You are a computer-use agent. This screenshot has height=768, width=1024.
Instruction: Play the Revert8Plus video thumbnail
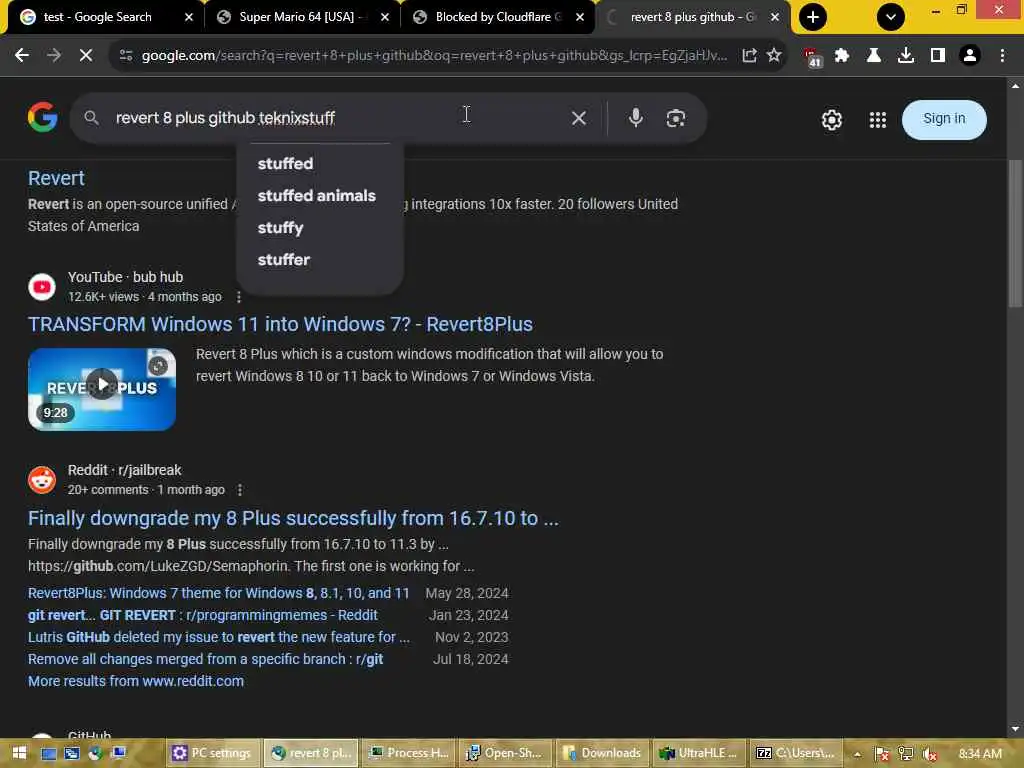[x=102, y=389]
